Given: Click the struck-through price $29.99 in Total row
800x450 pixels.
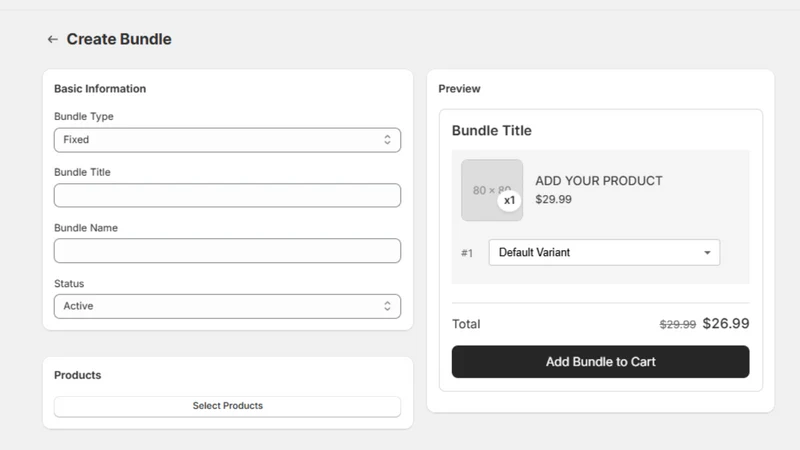Looking at the screenshot, I should 678,324.
